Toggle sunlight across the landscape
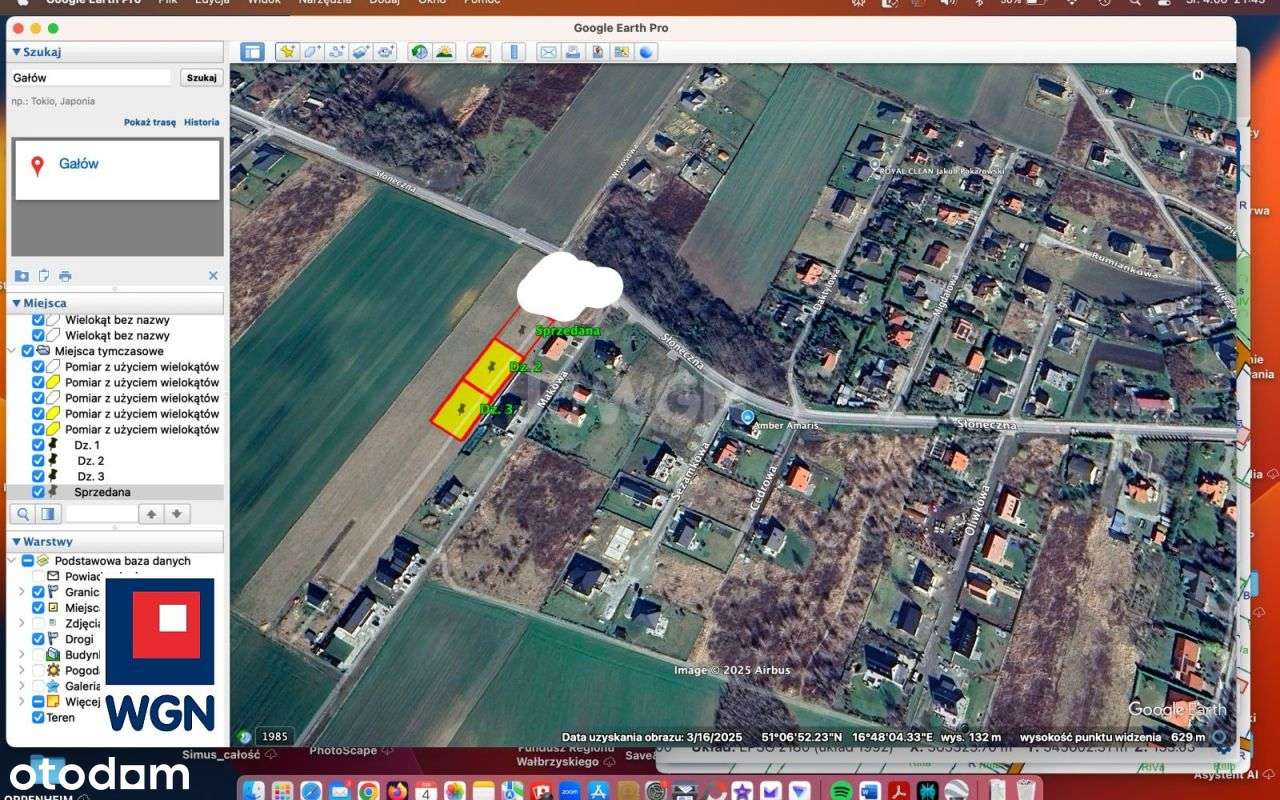Image resolution: width=1280 pixels, height=800 pixels. pos(444,51)
